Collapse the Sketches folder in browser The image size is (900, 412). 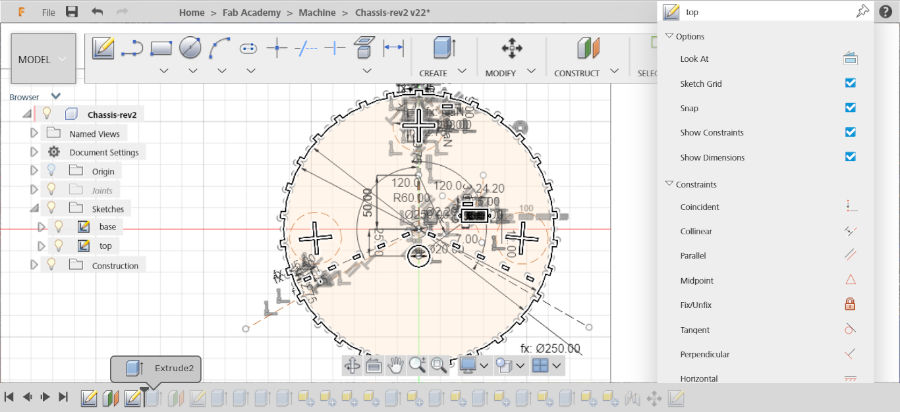pyautogui.click(x=33, y=208)
